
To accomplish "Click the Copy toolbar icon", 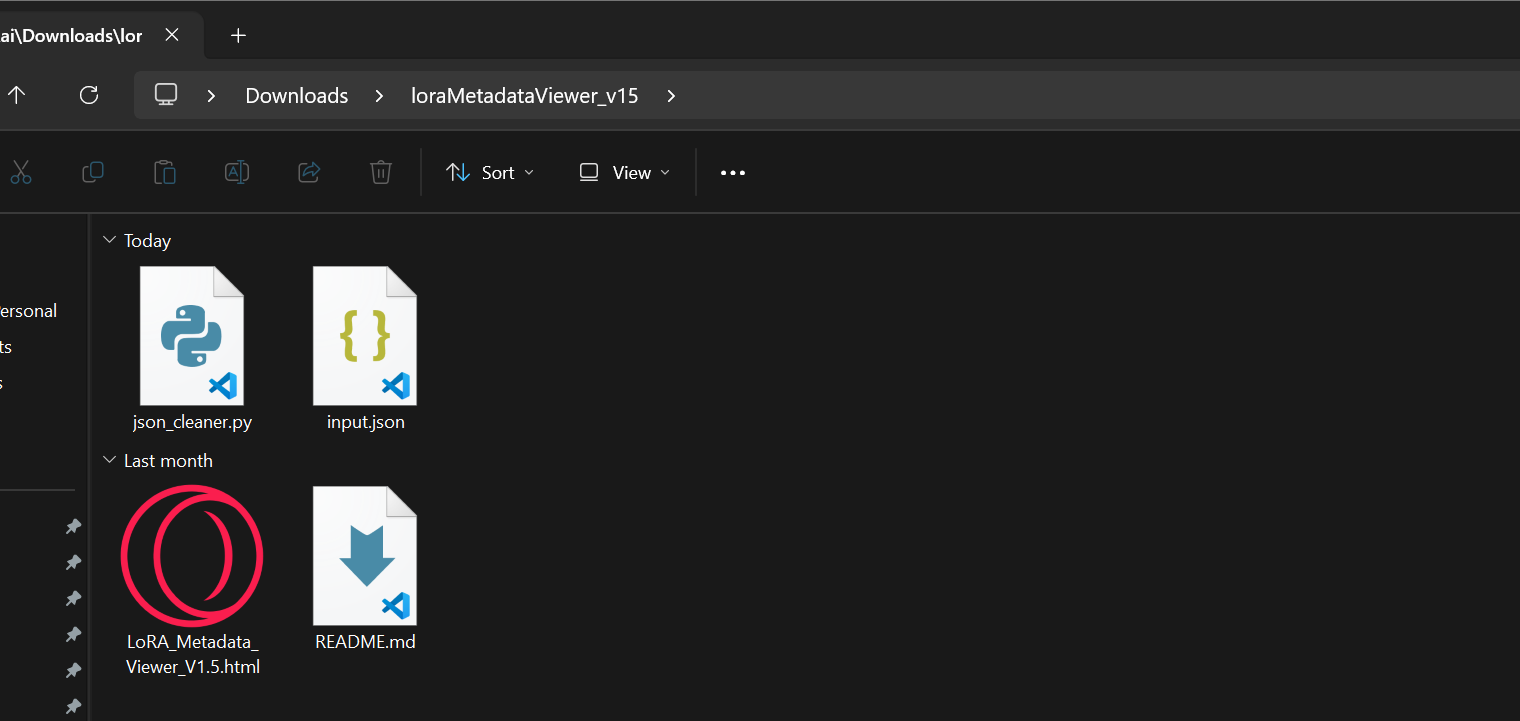I will tap(93, 172).
